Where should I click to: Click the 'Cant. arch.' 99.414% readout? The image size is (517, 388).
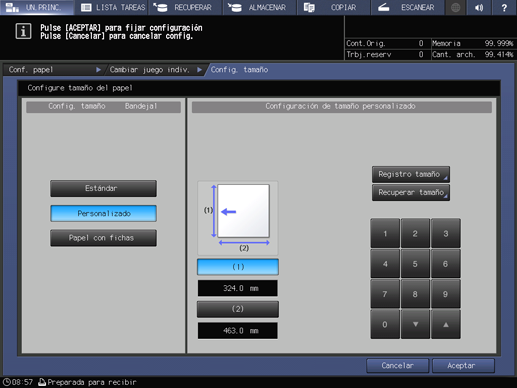pyautogui.click(x=472, y=54)
